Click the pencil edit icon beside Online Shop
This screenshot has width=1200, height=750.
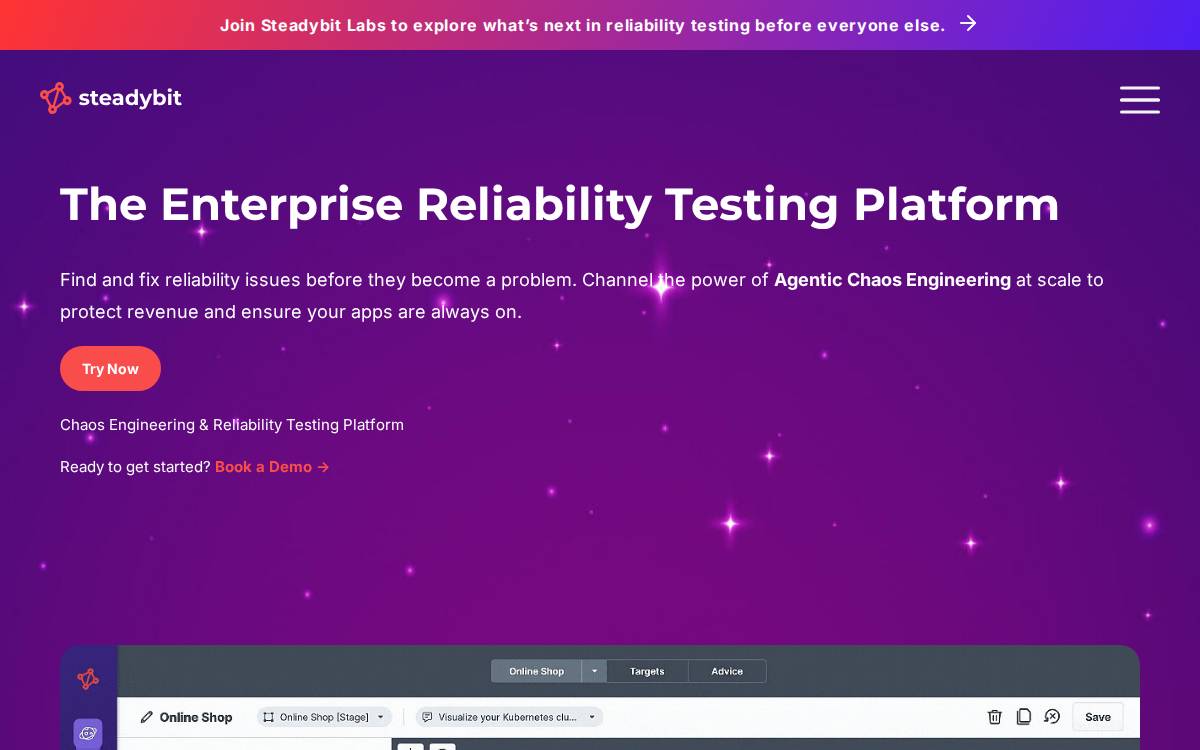(147, 717)
